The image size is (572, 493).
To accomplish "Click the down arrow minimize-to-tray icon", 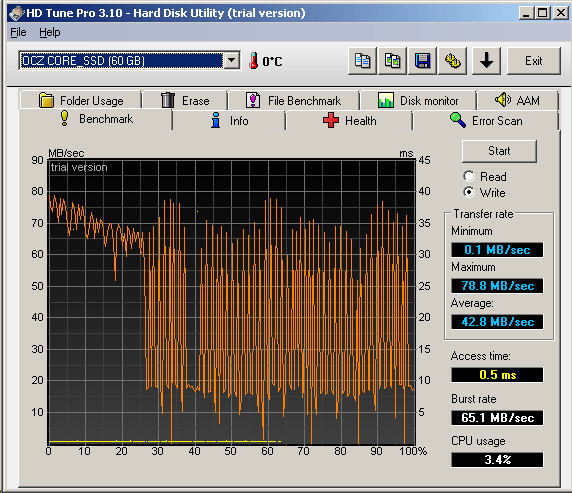I will click(486, 61).
